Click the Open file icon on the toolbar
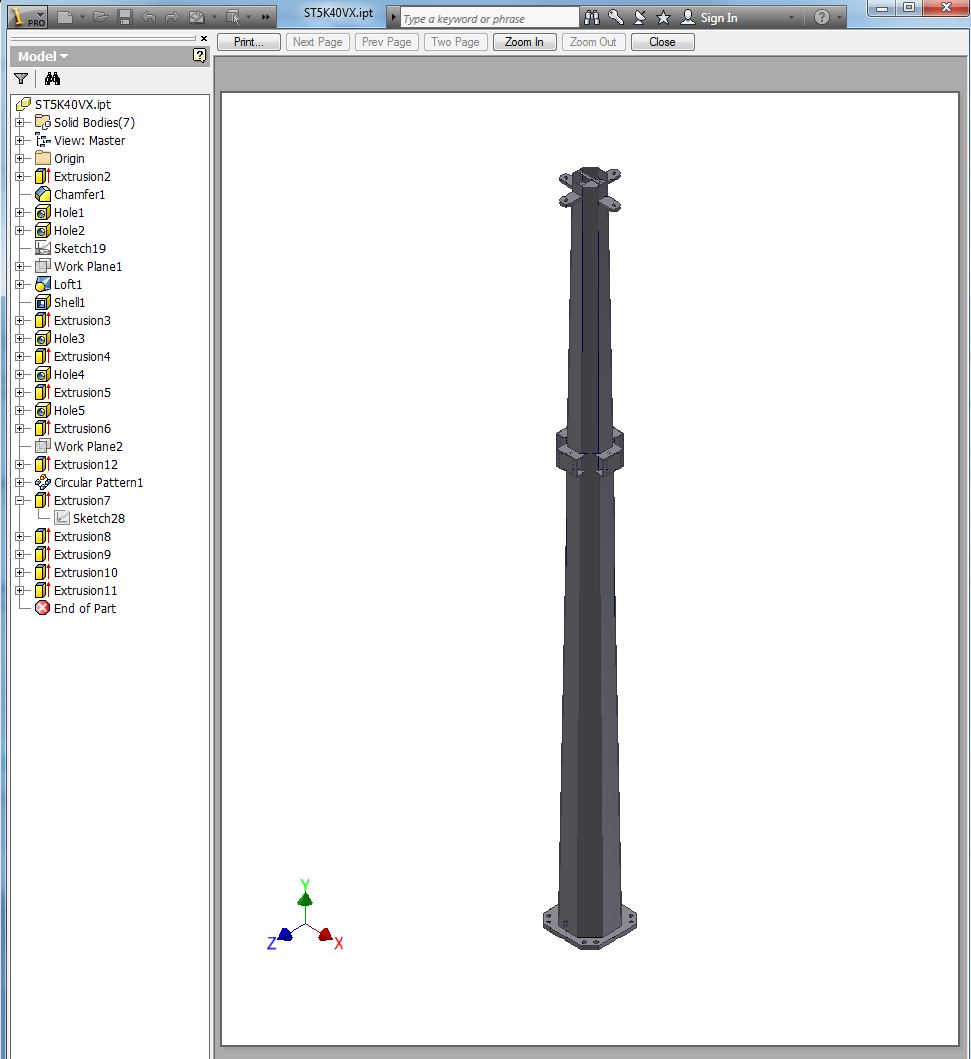Viewport: 971px width, 1059px height. pyautogui.click(x=100, y=16)
